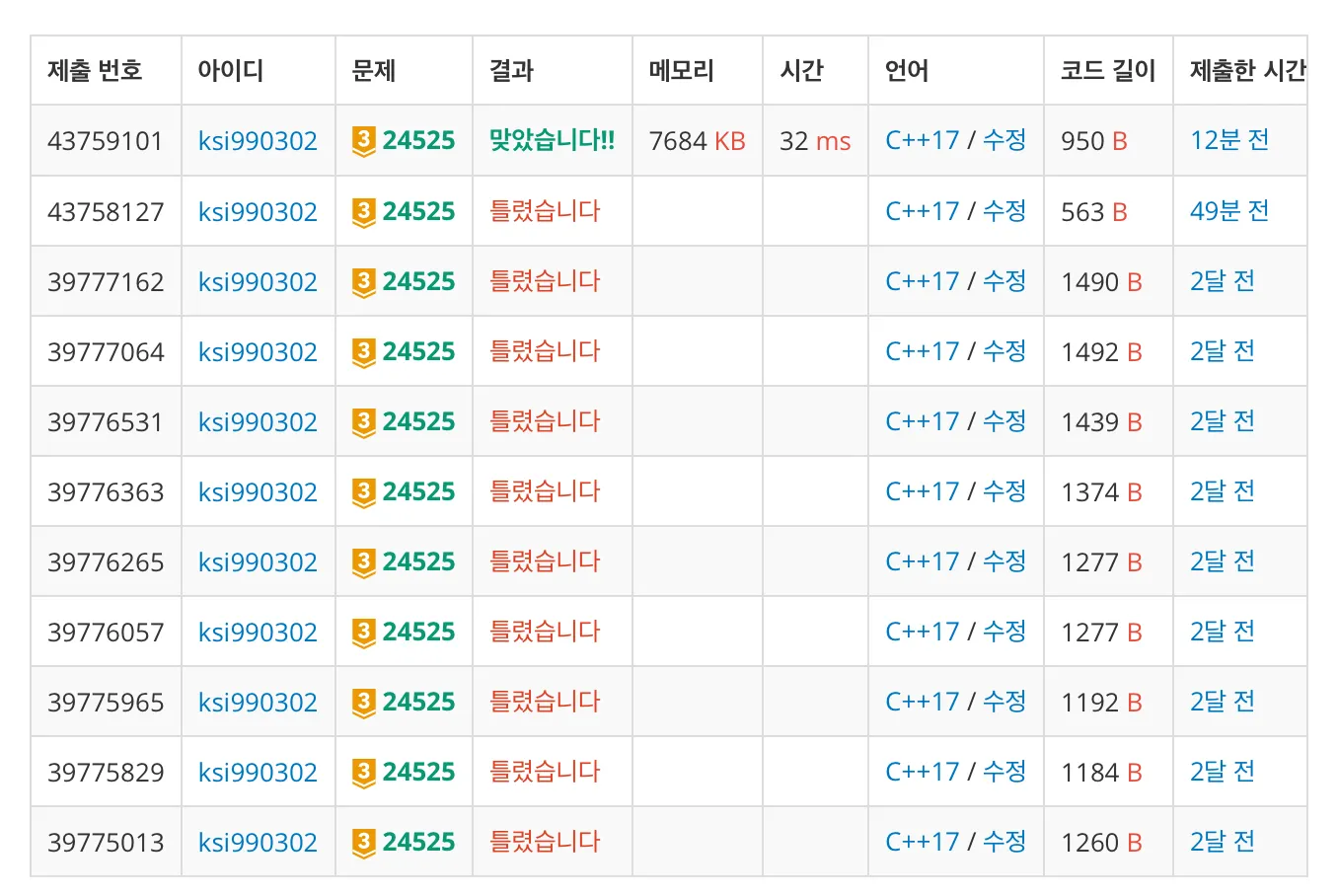
Task: Open user ksi990302 in row 39775013
Action: point(258,842)
